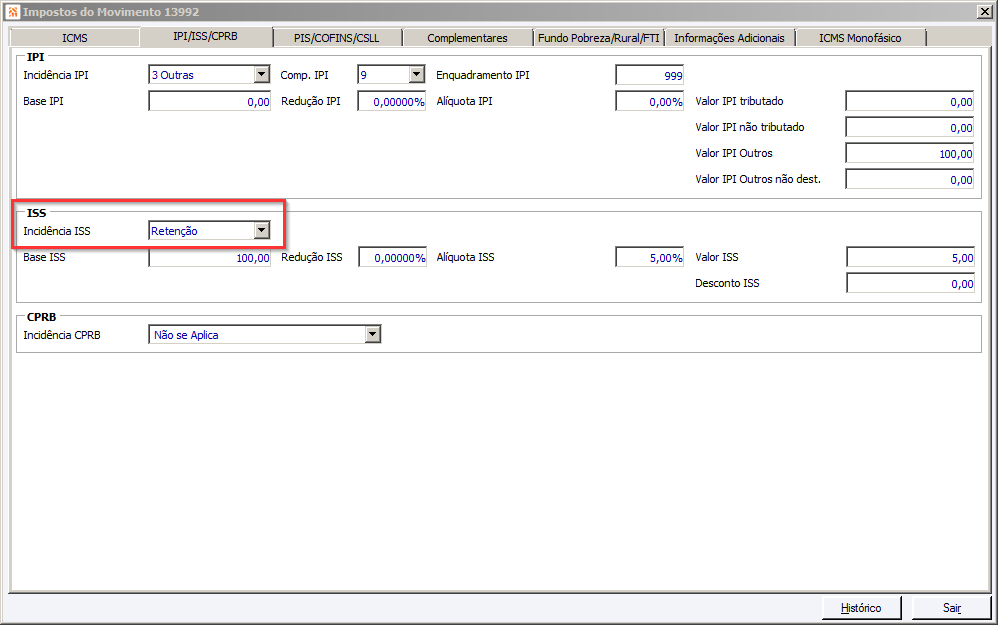The height and width of the screenshot is (625, 998).
Task: Open the PIS/COFINS/CSLL tab
Action: [337, 38]
